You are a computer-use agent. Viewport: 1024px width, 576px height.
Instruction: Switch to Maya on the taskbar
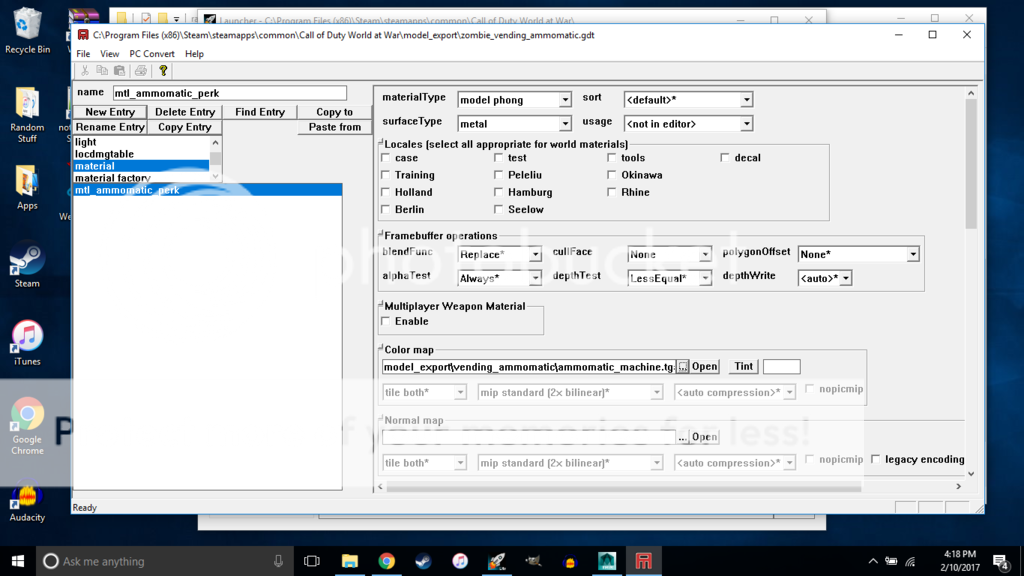click(x=607, y=561)
